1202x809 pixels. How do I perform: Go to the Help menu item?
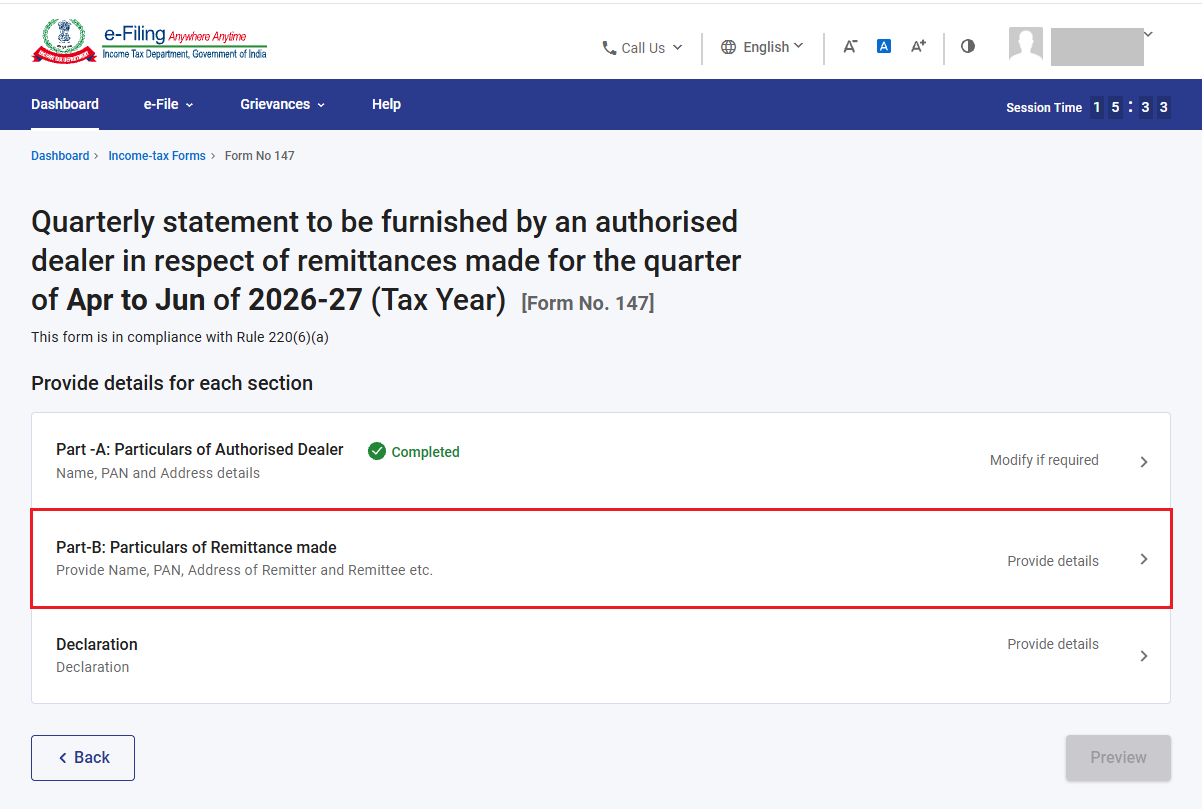click(386, 104)
